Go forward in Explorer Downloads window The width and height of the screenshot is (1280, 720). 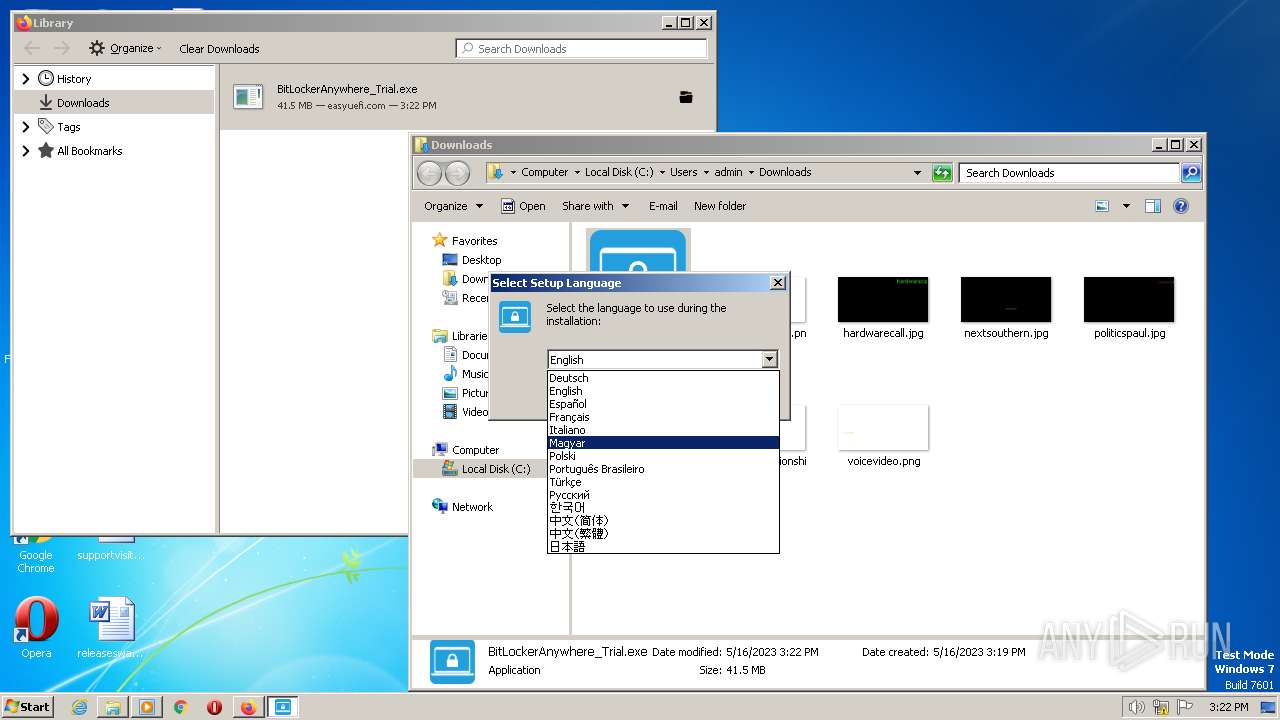coord(457,173)
